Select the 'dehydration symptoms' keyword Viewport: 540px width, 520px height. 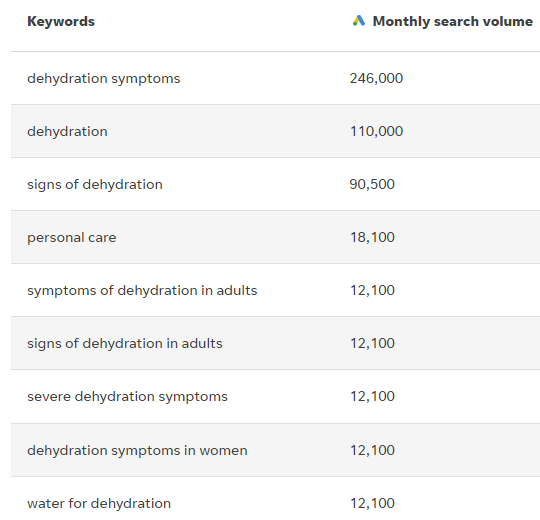[x=104, y=79]
